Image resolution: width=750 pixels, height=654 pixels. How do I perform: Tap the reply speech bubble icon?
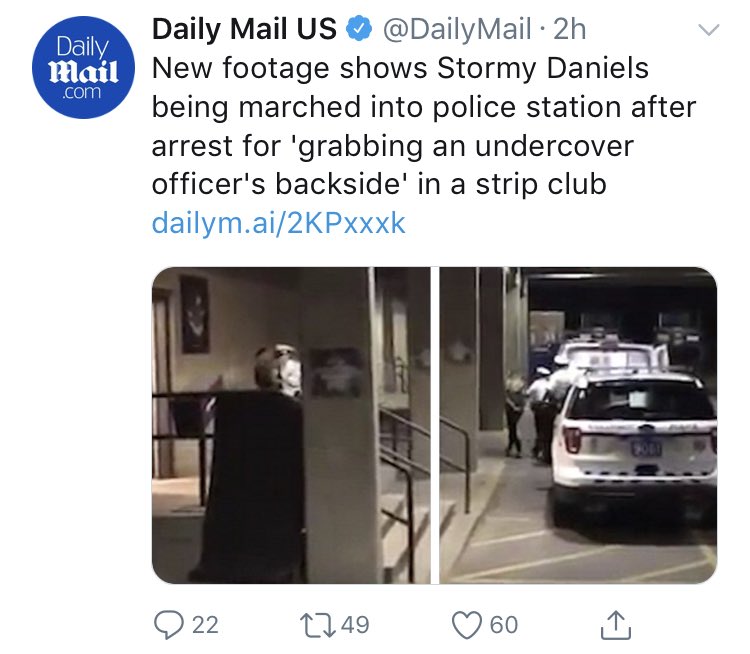pyautogui.click(x=168, y=625)
